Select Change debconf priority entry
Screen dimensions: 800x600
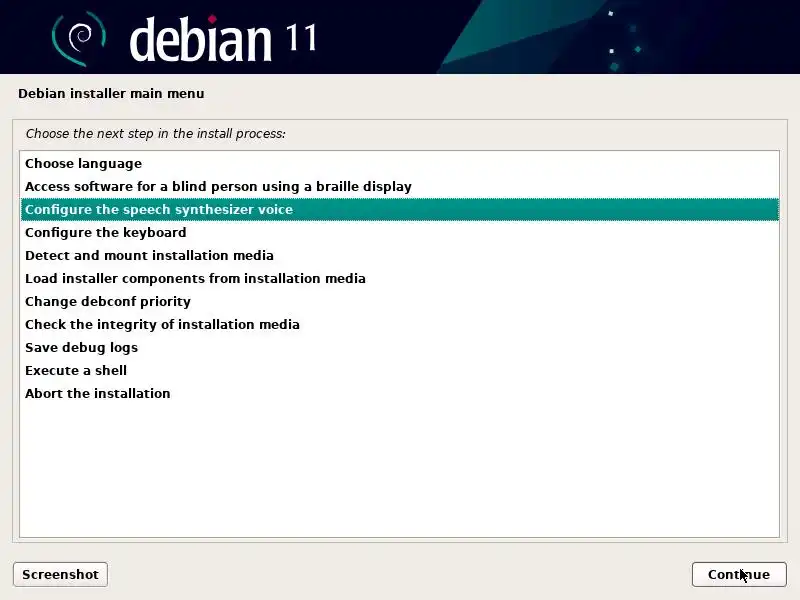click(x=400, y=301)
